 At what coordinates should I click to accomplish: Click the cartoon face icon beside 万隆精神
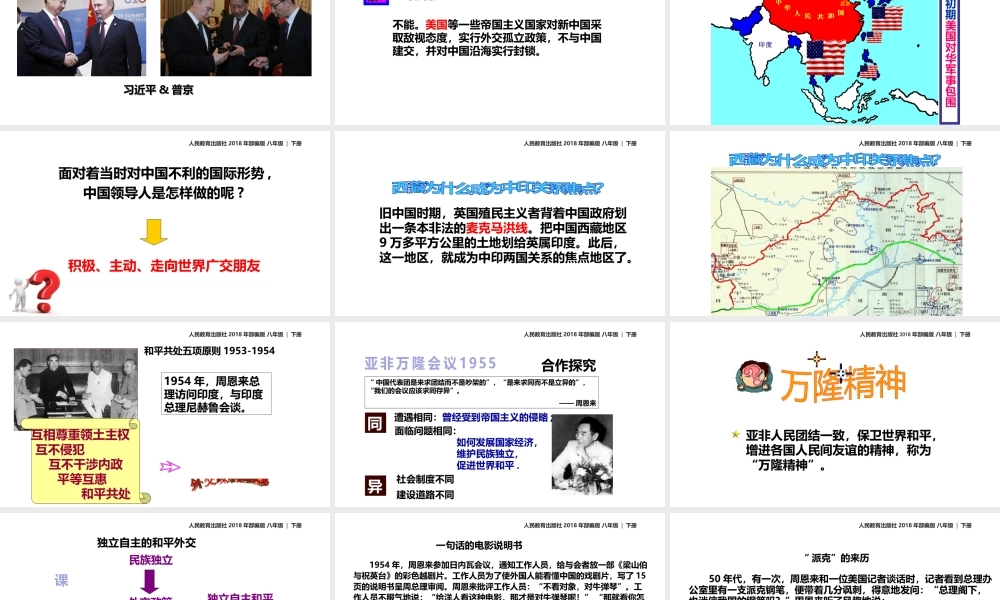point(754,376)
